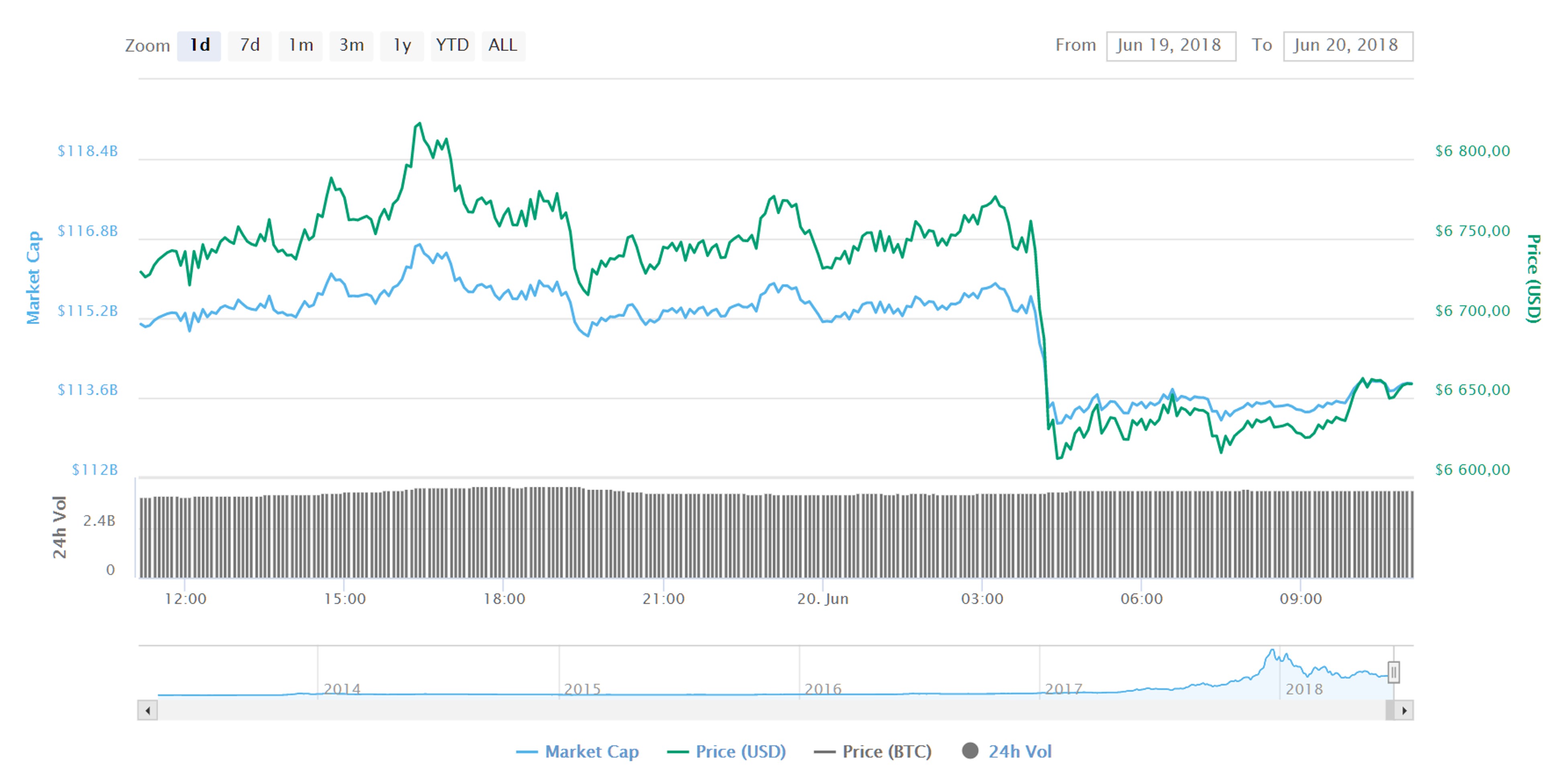The width and height of the screenshot is (1568, 771).
Task: Select the 1d zoom range
Action: point(199,46)
